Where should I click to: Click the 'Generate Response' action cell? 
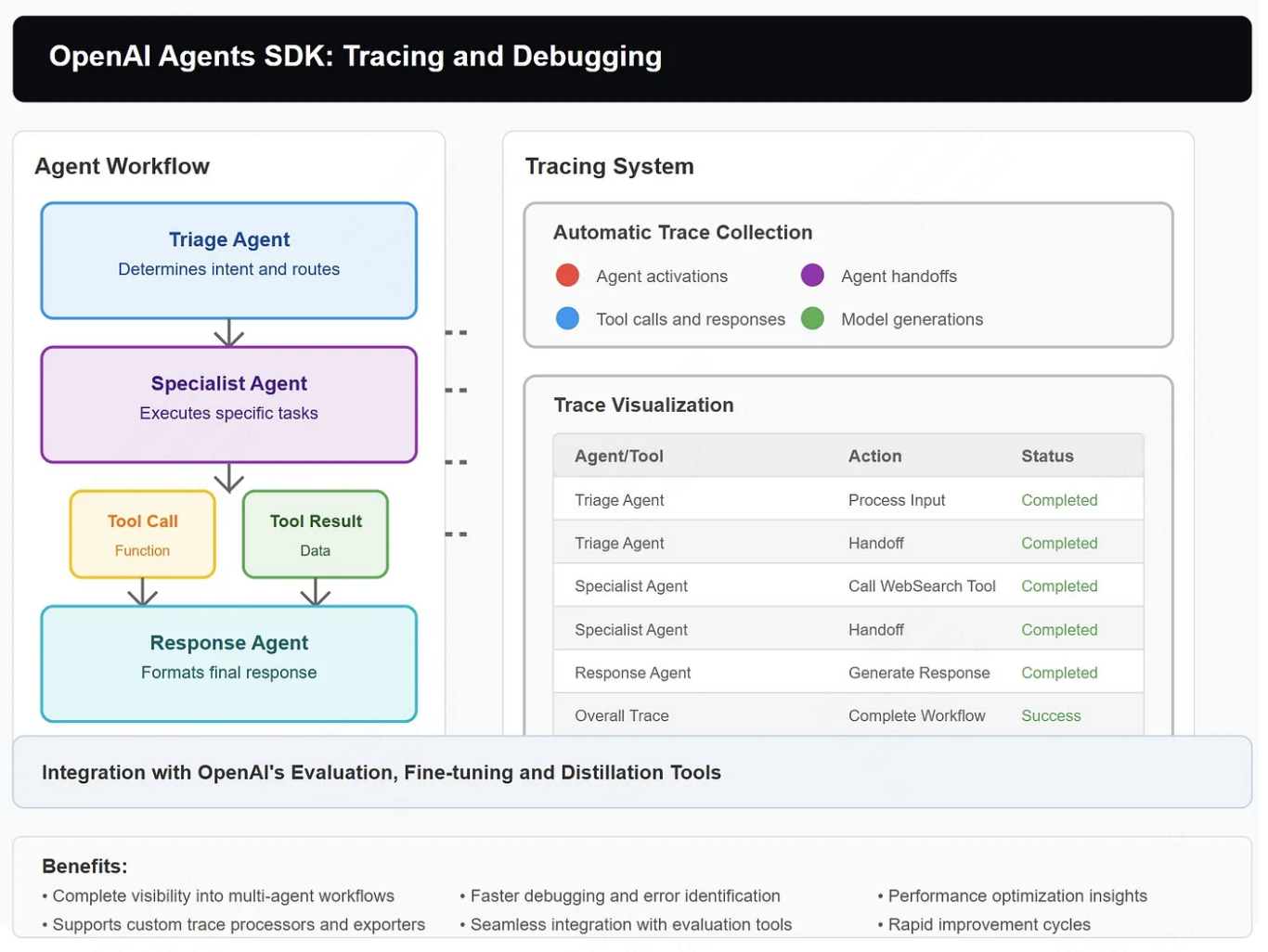918,673
